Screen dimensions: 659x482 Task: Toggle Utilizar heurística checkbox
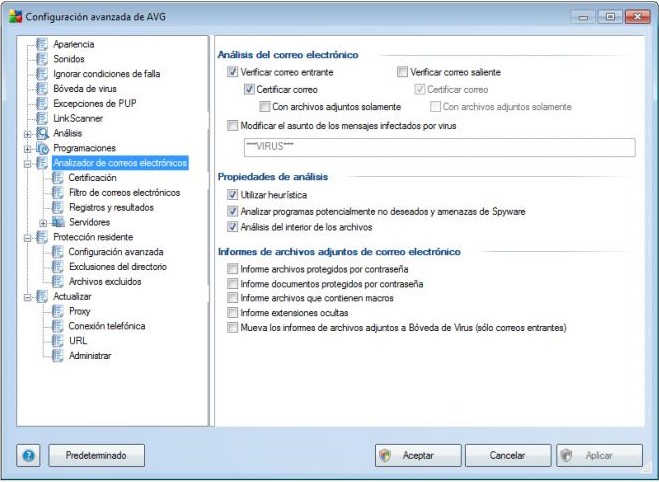tap(232, 195)
